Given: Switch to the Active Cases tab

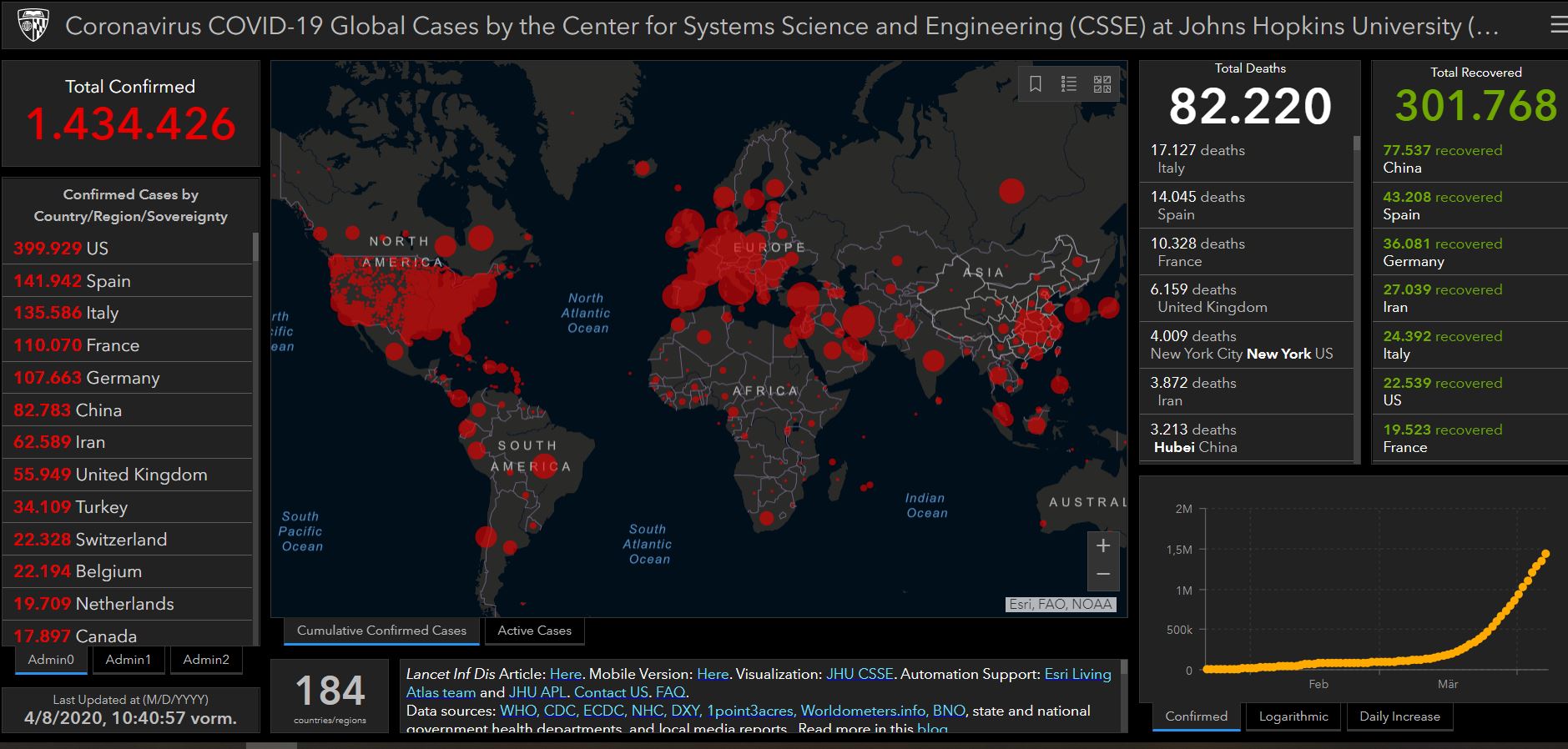Looking at the screenshot, I should tap(534, 631).
